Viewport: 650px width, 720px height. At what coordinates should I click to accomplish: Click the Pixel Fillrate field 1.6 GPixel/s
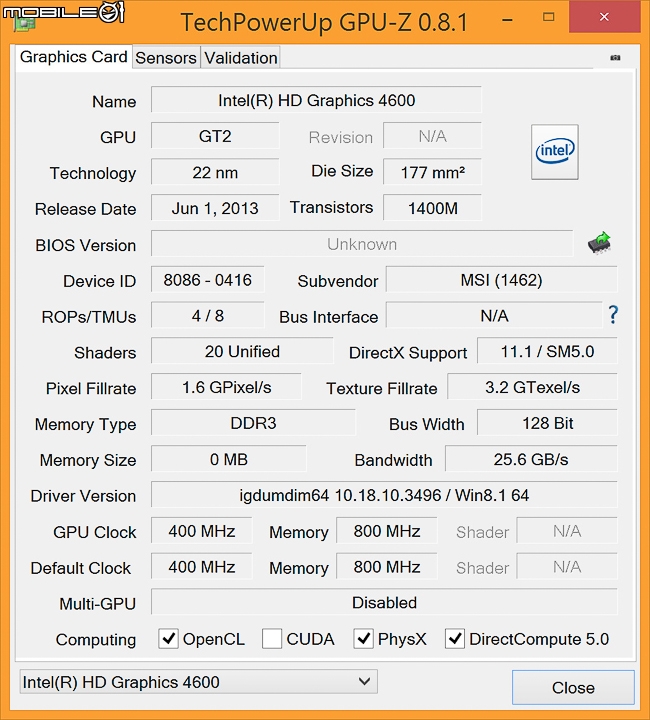226,387
